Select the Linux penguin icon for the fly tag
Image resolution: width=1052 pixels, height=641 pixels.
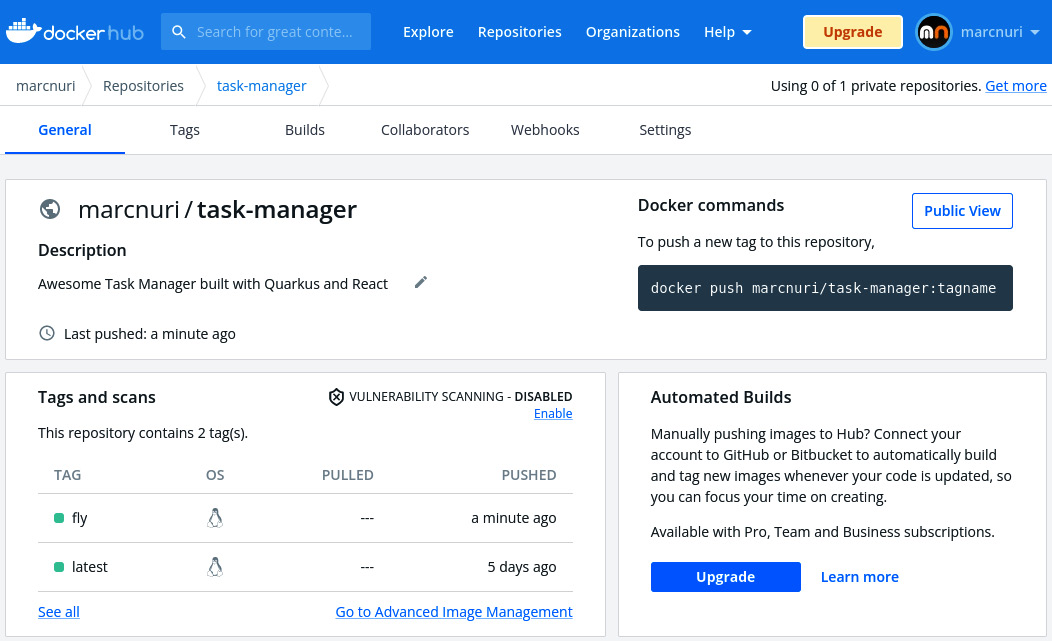click(x=215, y=517)
